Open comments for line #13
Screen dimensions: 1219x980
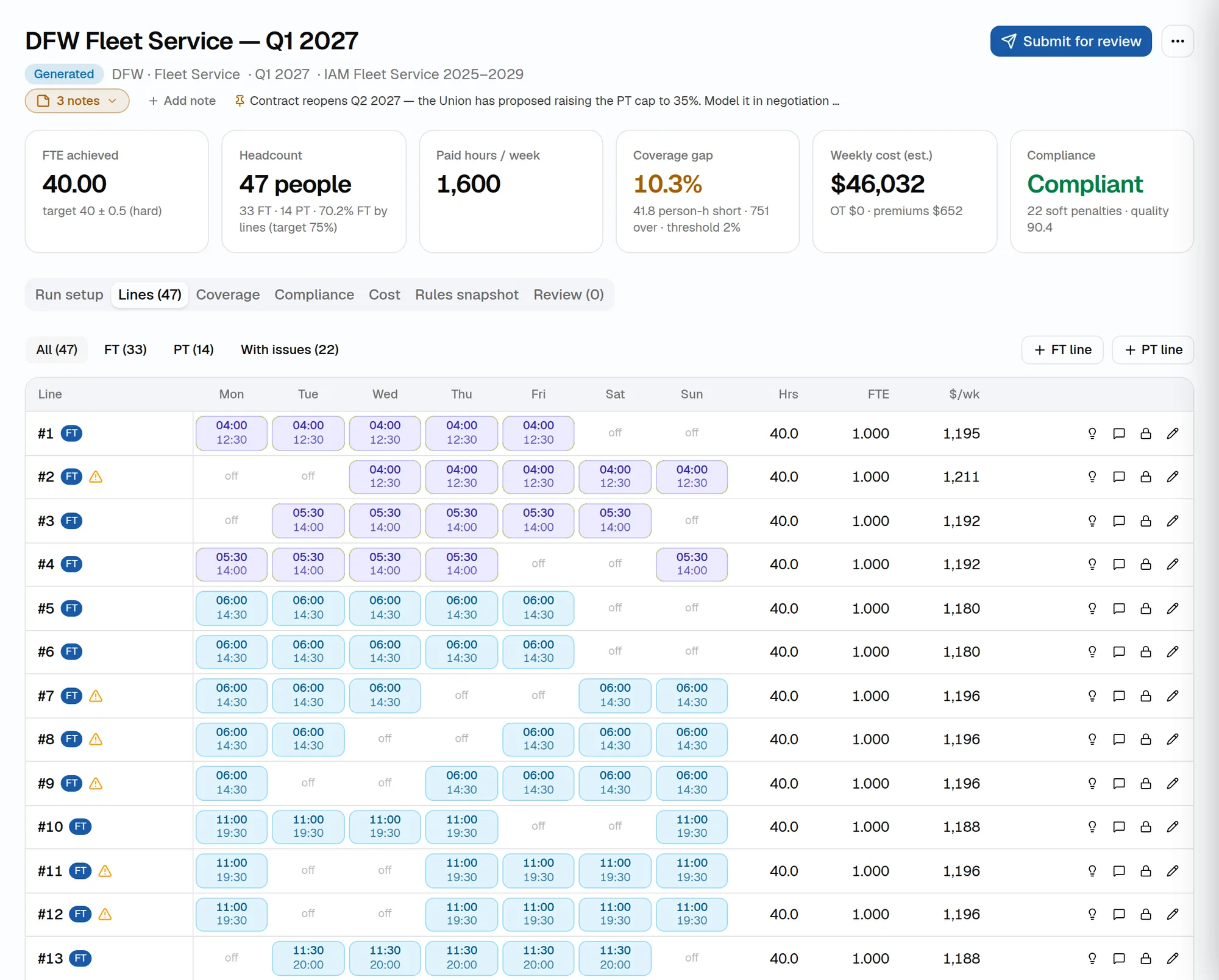coord(1119,958)
